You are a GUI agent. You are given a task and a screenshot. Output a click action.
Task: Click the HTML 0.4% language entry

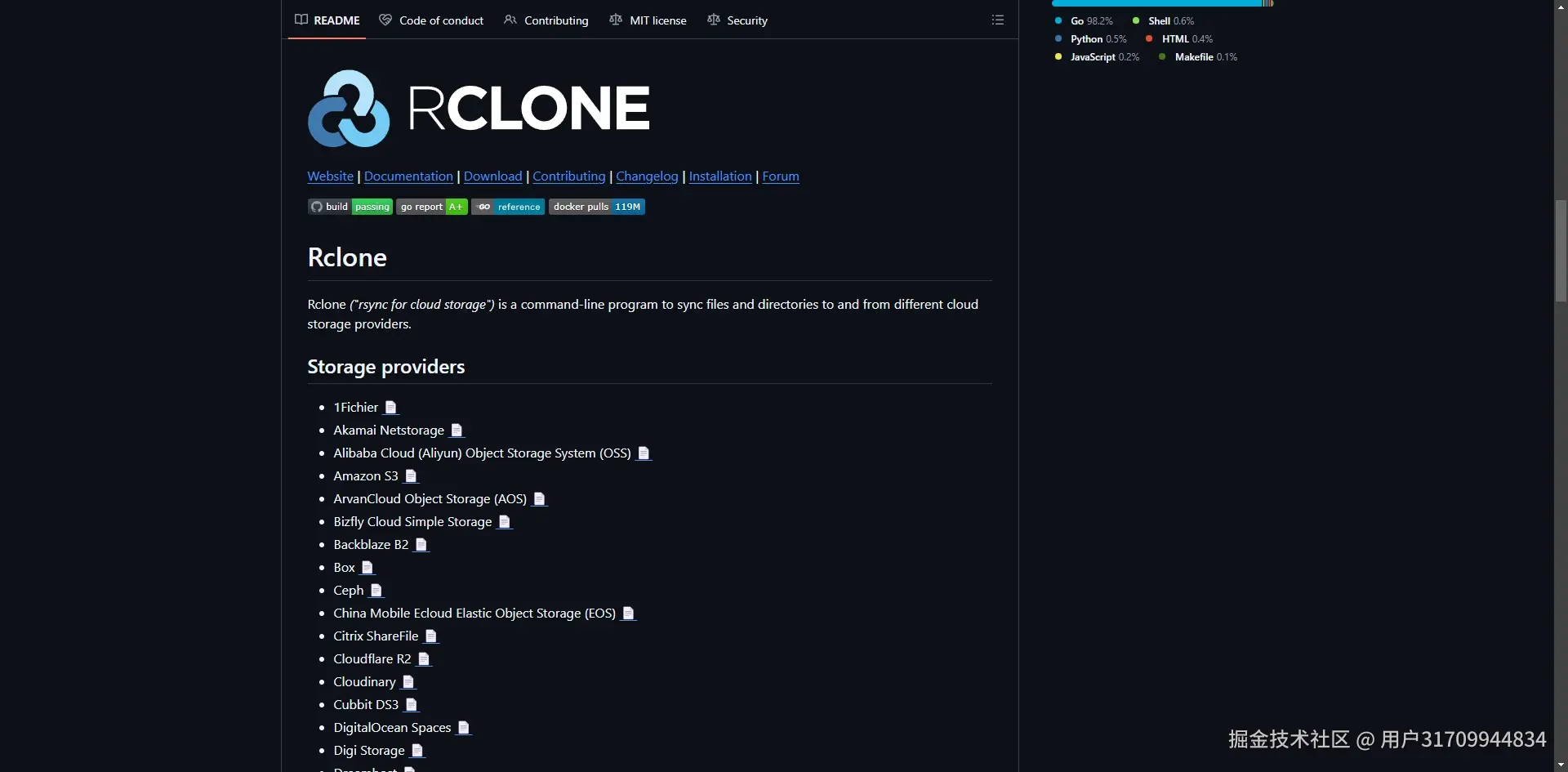1179,39
